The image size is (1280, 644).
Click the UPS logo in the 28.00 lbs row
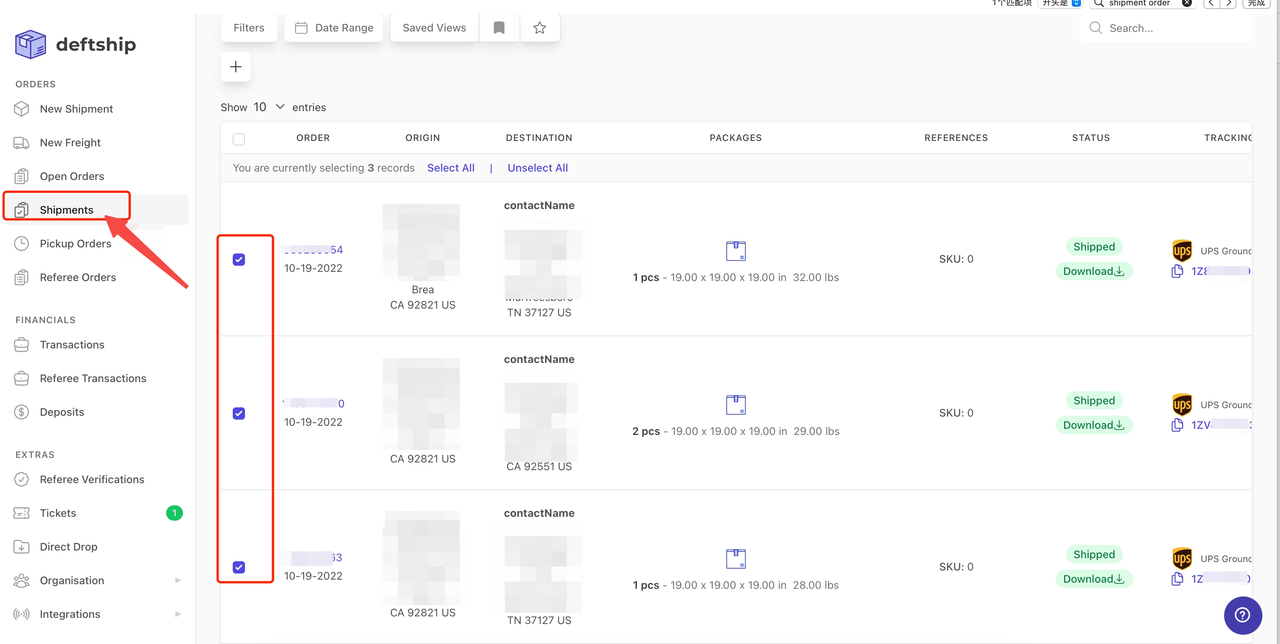click(x=1182, y=559)
